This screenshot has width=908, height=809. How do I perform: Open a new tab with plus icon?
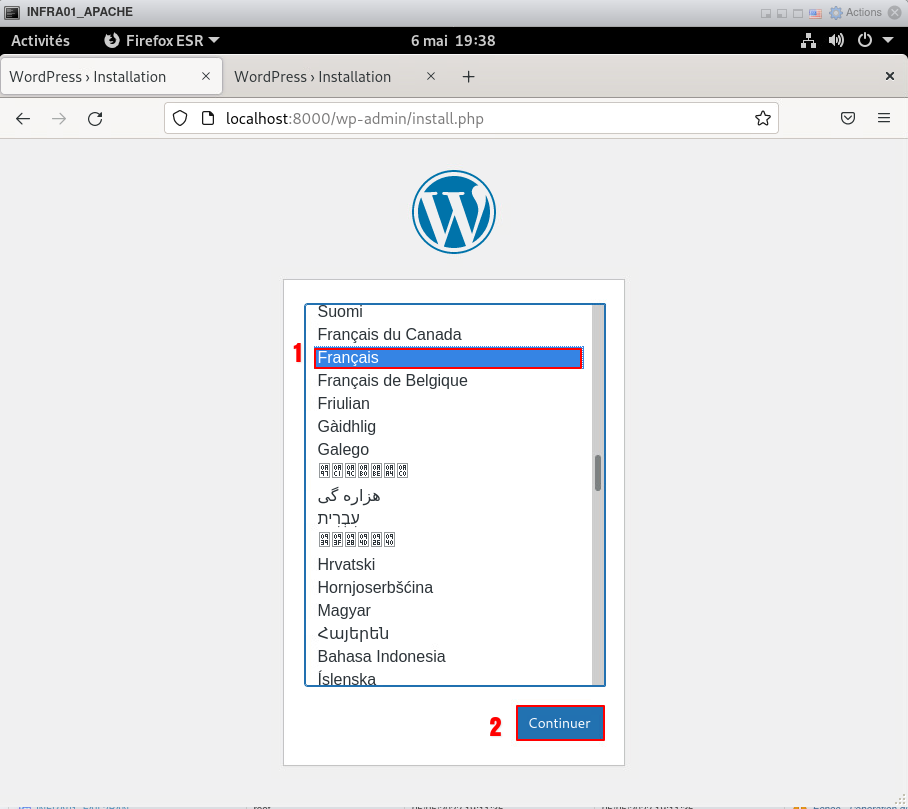click(x=468, y=77)
